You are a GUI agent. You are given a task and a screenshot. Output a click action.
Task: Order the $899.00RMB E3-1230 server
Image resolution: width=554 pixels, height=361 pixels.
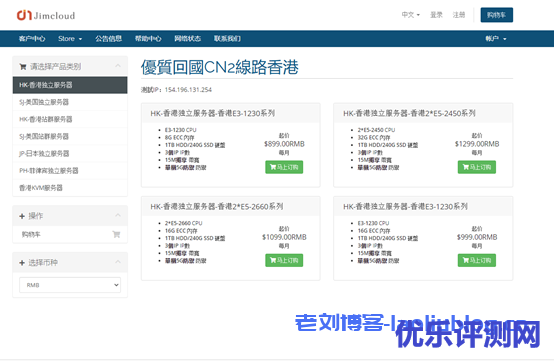click(284, 167)
